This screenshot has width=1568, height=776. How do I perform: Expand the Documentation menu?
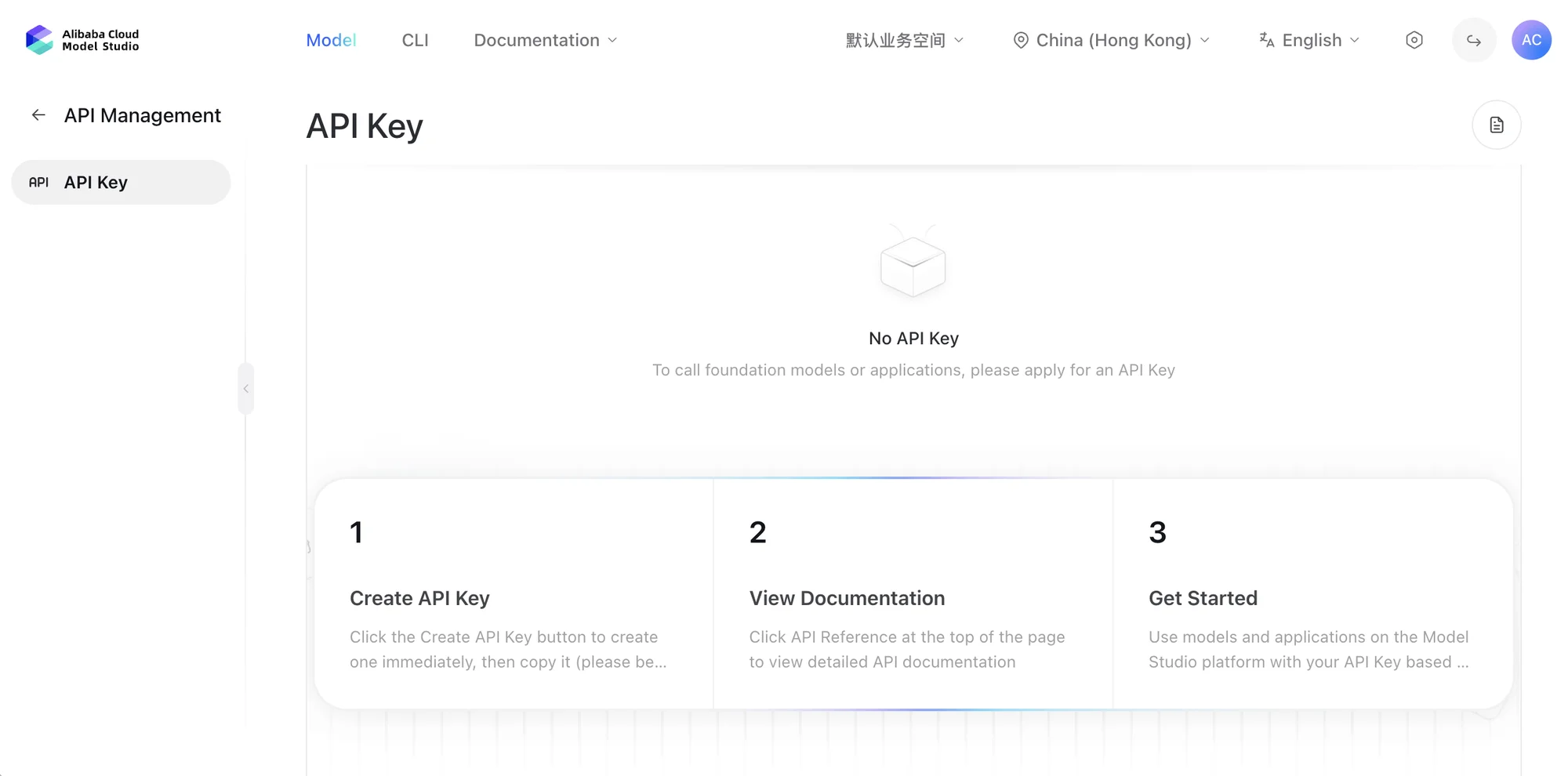546,40
